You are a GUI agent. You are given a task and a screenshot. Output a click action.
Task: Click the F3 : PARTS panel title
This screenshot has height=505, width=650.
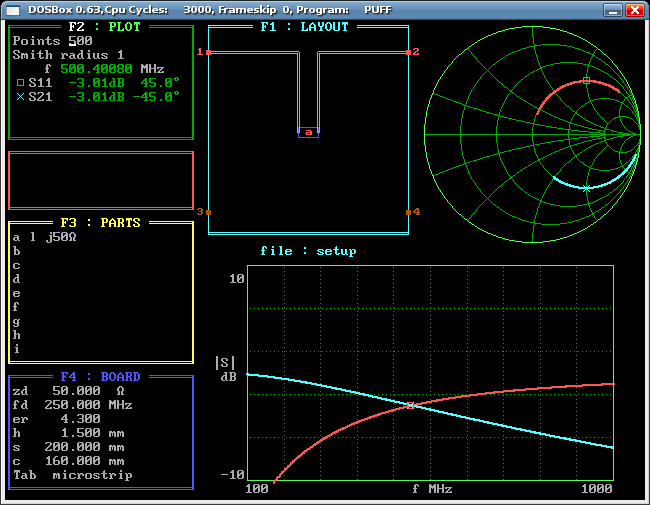tap(100, 223)
